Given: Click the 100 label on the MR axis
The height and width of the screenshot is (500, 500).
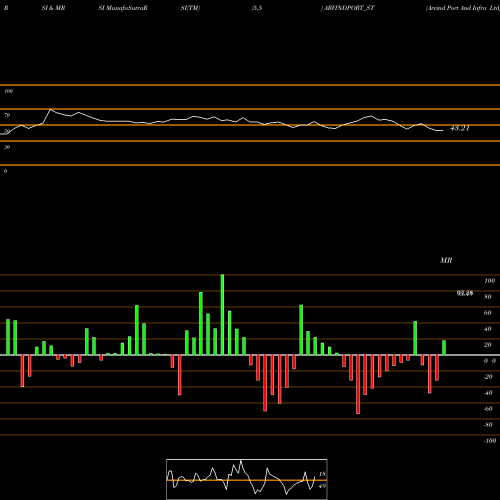Looking at the screenshot, I should coord(489,281).
